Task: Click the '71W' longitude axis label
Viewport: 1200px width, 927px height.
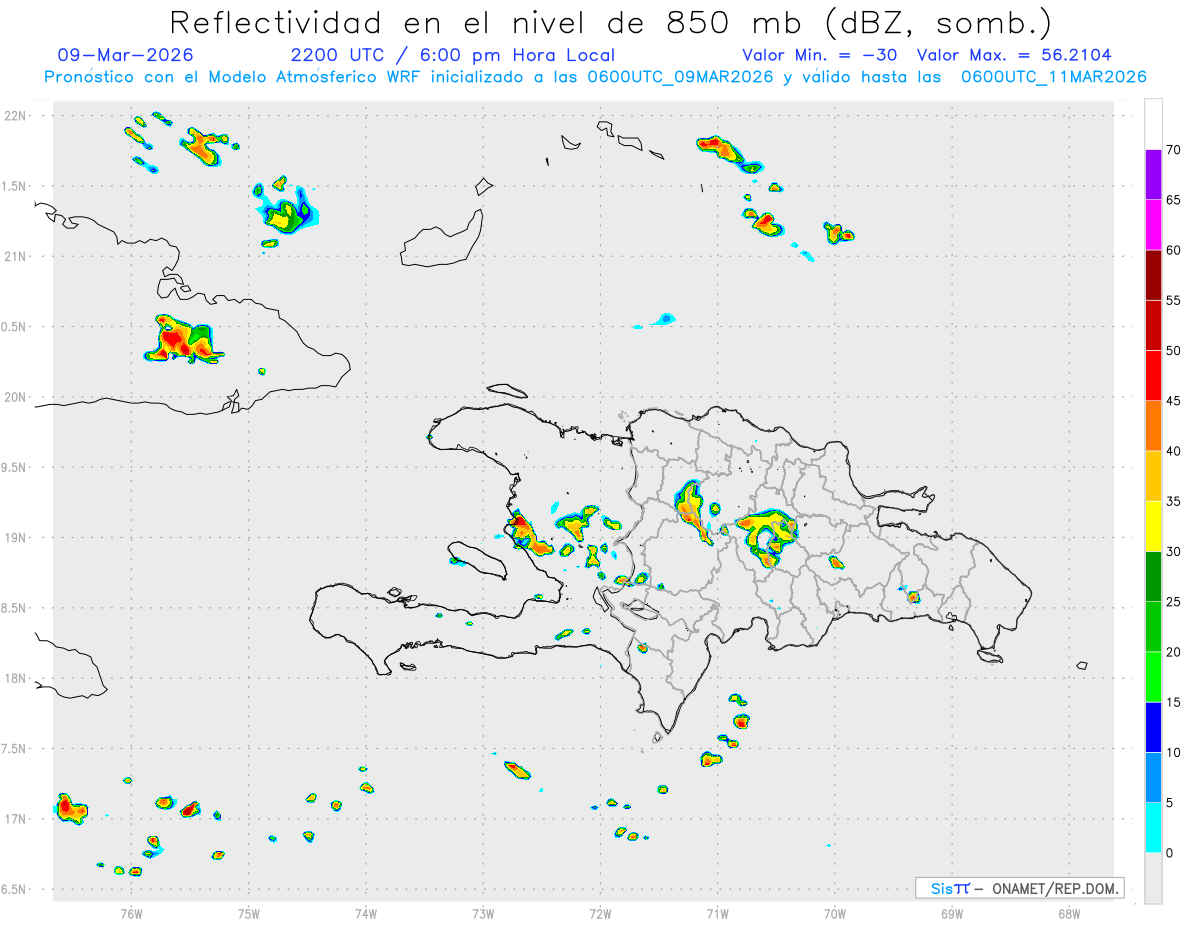Action: pos(717,913)
